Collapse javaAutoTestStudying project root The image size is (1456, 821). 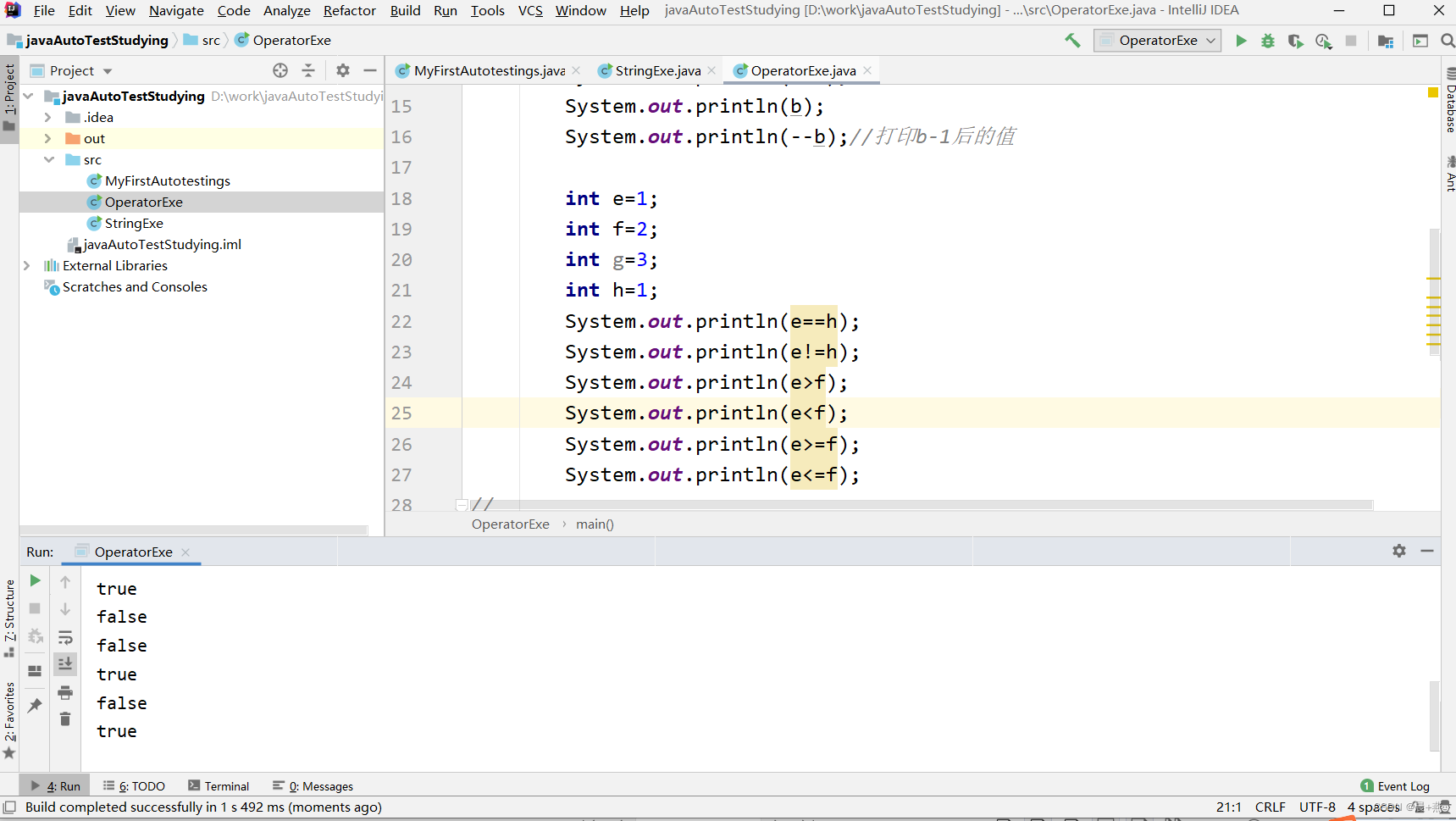coord(29,96)
